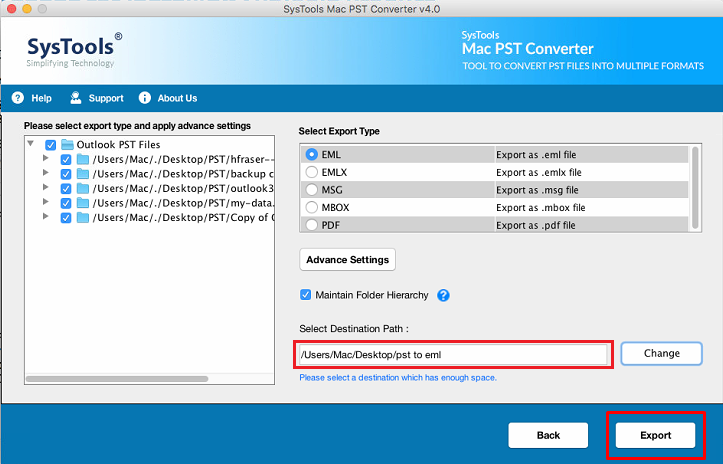Click folder icon of the backup PST row
The width and height of the screenshot is (723, 464).
83,174
